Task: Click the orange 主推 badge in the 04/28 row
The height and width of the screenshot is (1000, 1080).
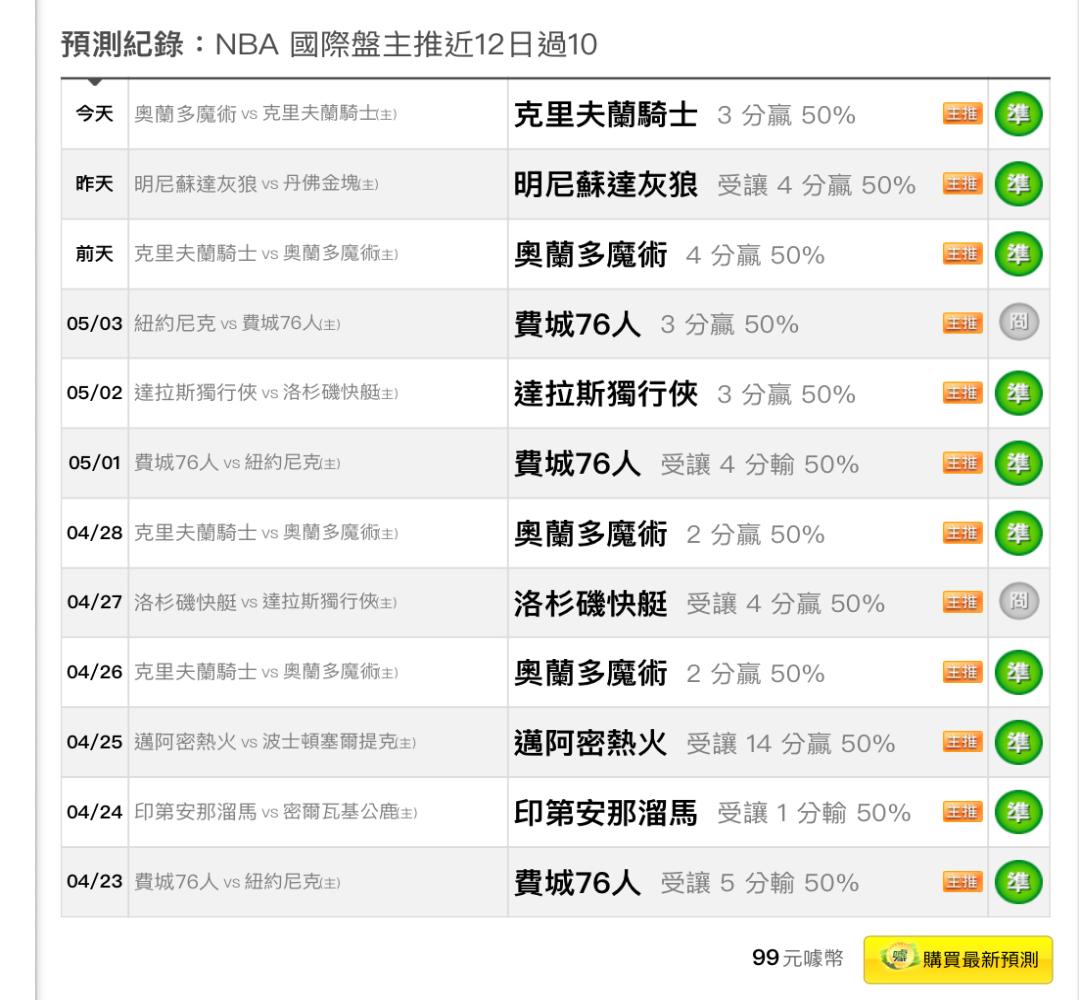Action: (962, 533)
